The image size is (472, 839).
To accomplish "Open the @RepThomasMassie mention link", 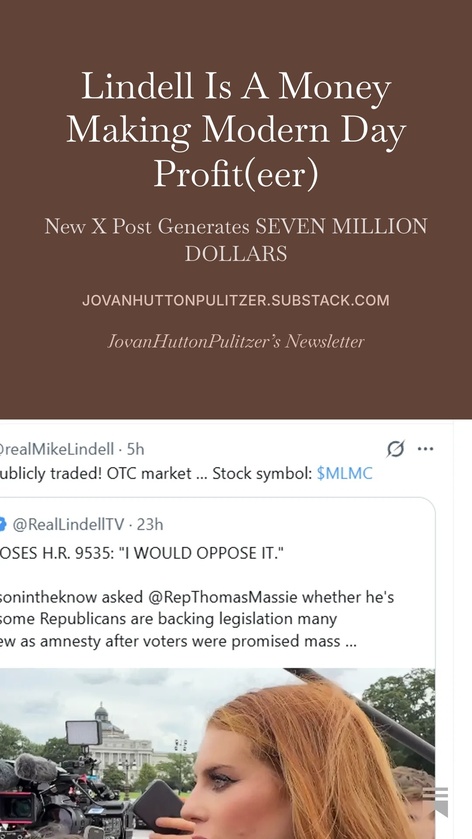I will click(222, 597).
